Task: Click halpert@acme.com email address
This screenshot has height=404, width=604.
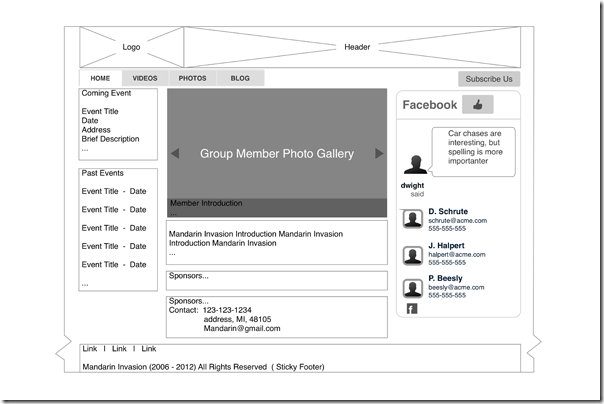Action: point(457,255)
